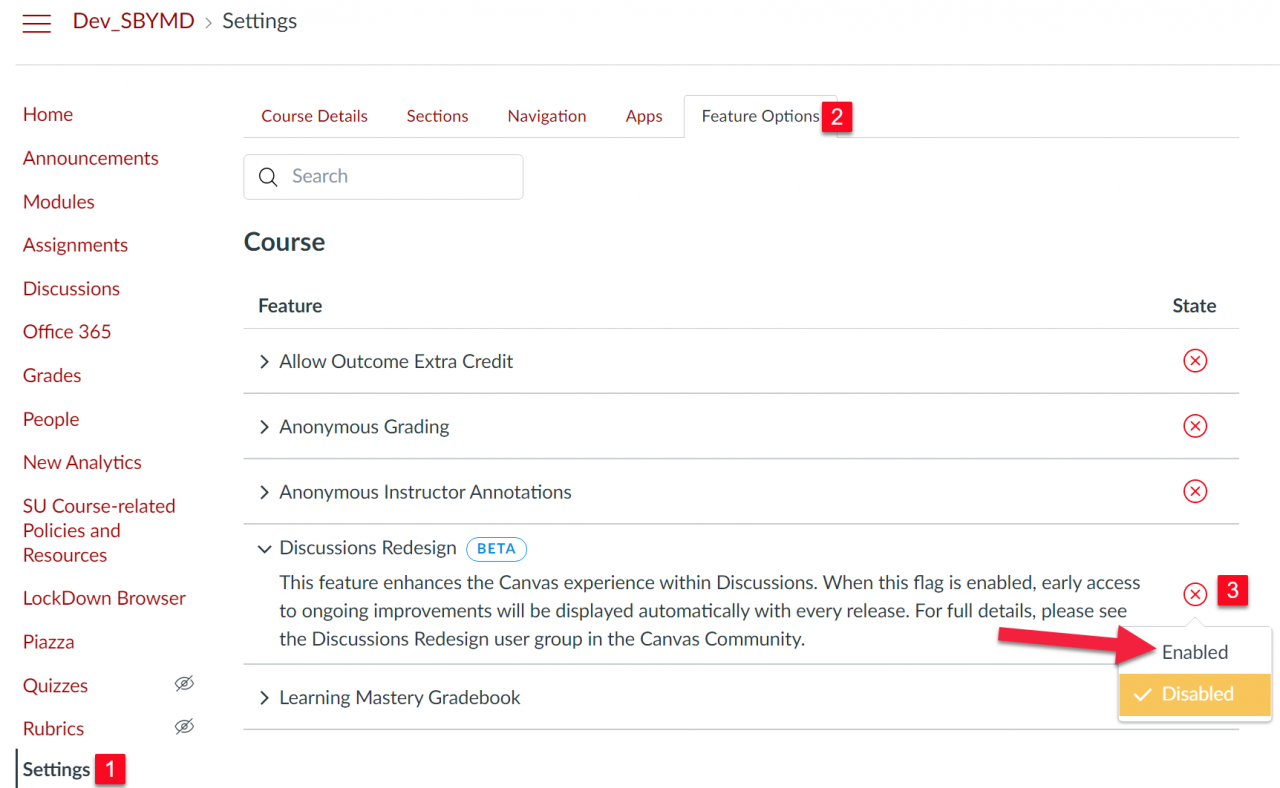
Task: Toggle the eye icon next to Quizzes
Action: pos(184,684)
